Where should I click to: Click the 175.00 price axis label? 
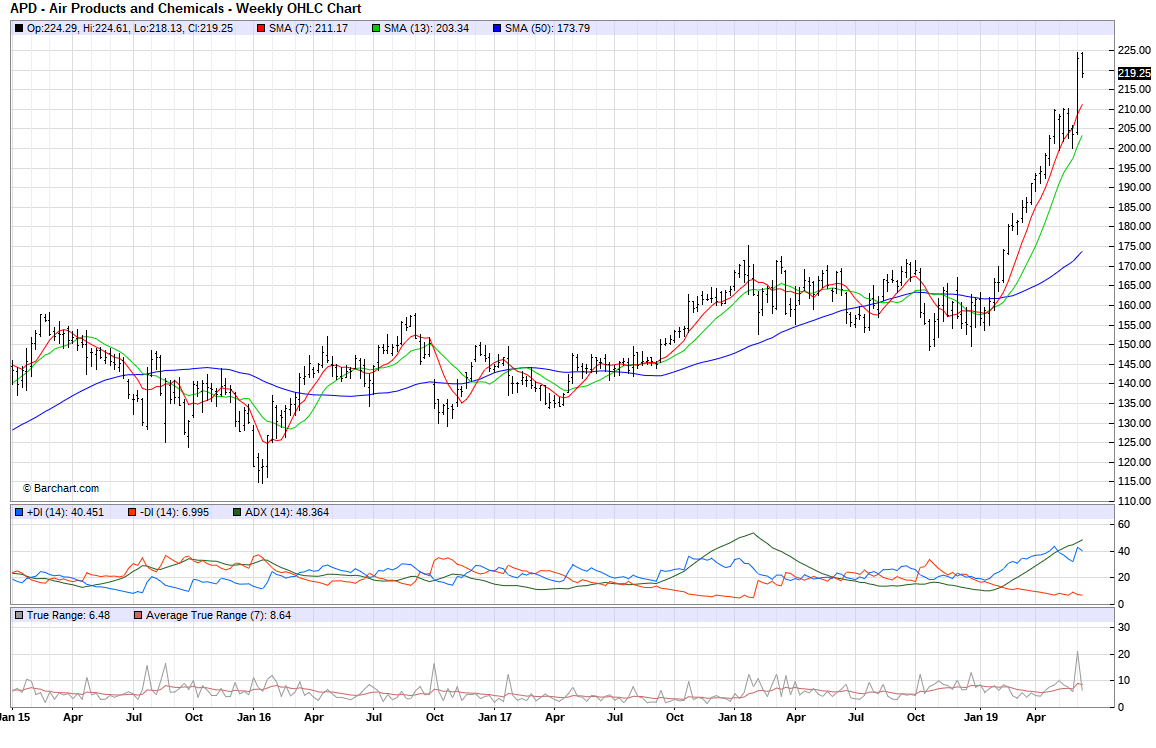(x=1134, y=246)
